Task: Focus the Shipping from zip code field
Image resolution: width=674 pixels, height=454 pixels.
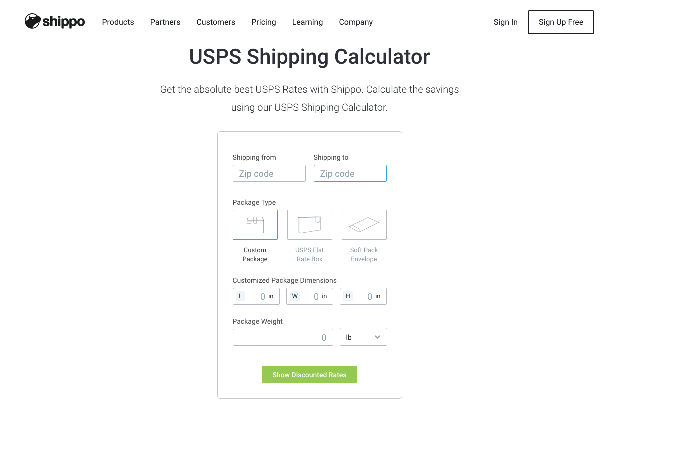Action: 269,174
